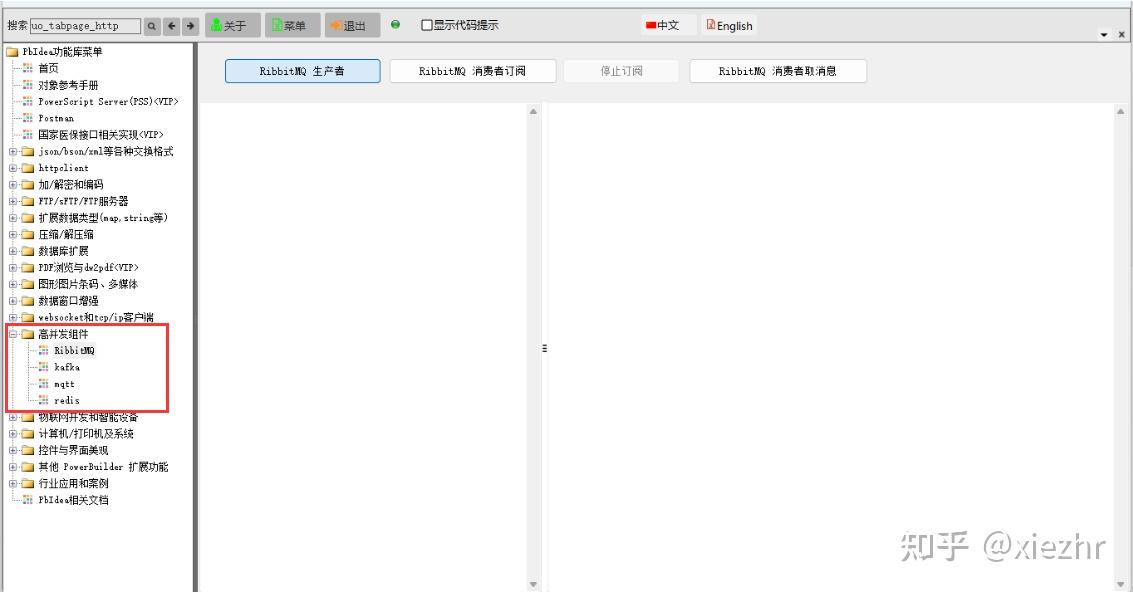This screenshot has height=592, width=1133.
Task: Go forward with the right arrow icon
Action: [x=190, y=26]
